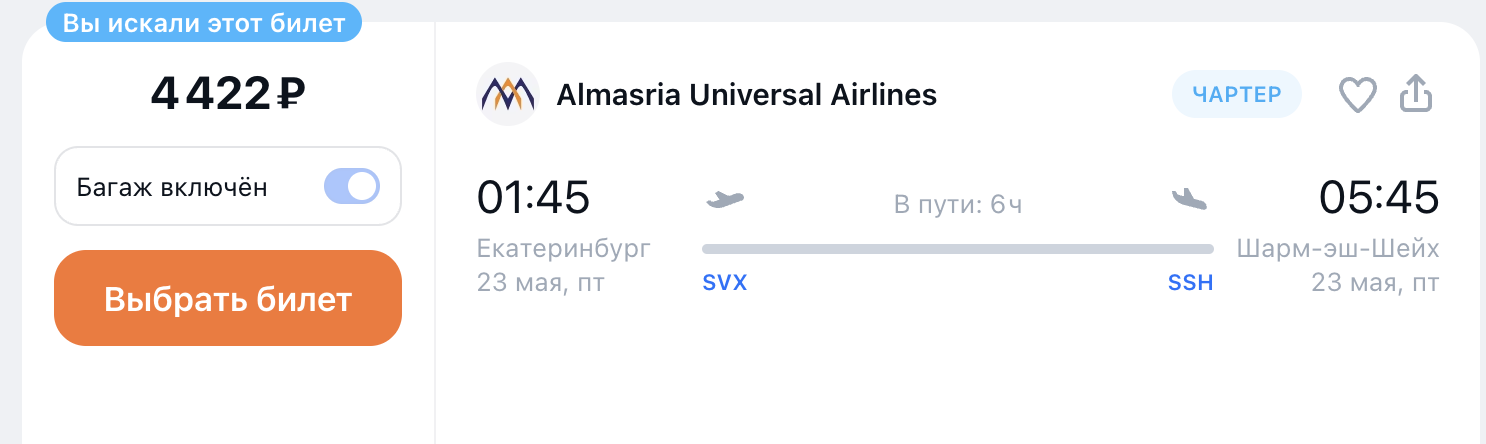Click the Выбрать билет button

[228, 298]
